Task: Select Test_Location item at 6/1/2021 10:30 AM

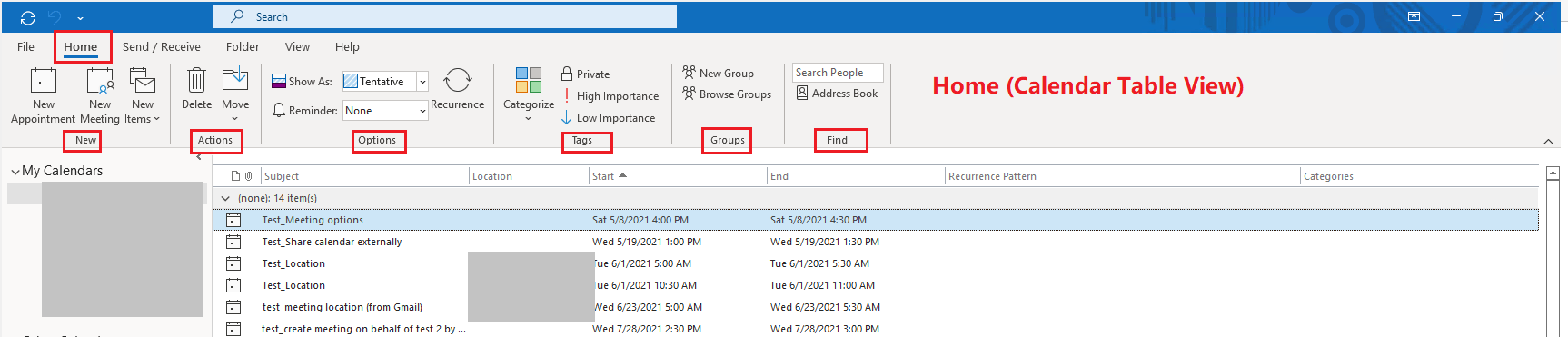Action: click(876, 285)
